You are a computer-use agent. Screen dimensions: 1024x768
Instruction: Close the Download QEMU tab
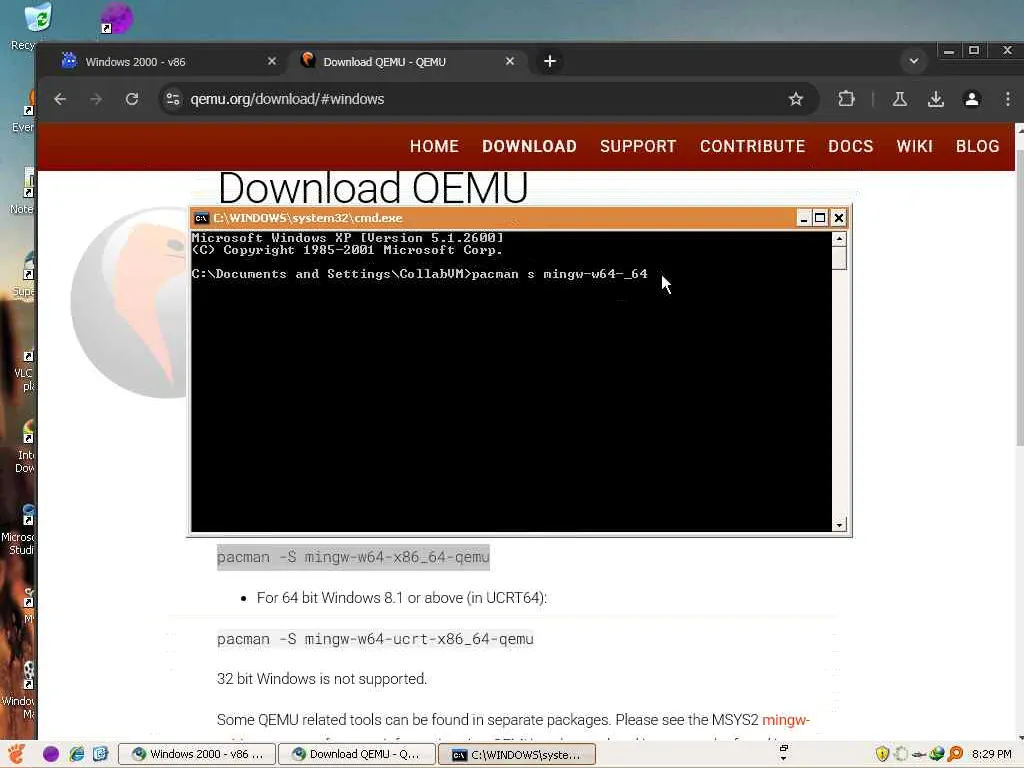510,61
